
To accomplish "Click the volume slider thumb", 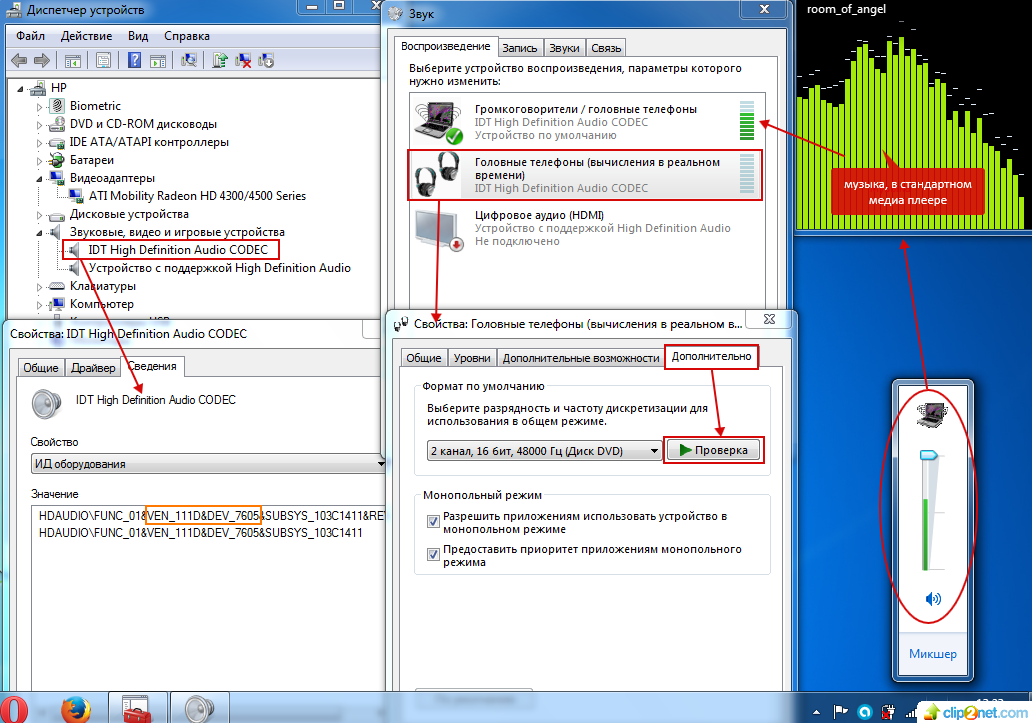I will (x=928, y=455).
